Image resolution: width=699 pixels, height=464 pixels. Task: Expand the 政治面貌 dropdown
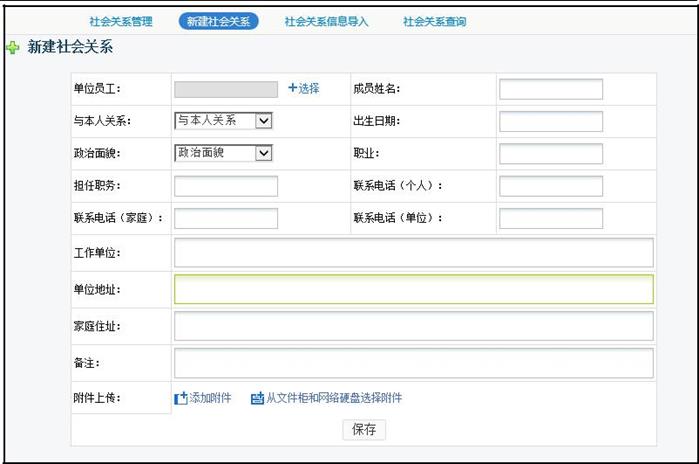tap(223, 153)
